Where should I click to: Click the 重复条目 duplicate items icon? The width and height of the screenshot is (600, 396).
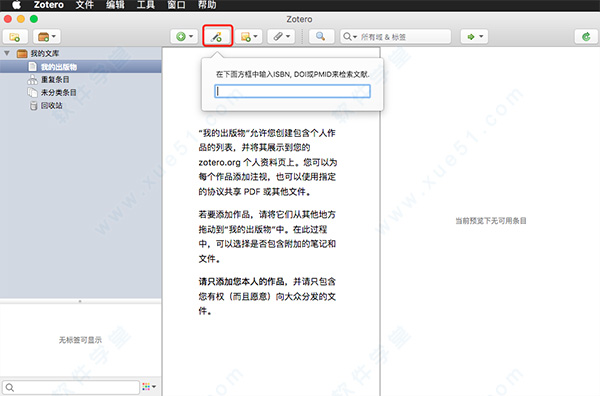pyautogui.click(x=33, y=80)
